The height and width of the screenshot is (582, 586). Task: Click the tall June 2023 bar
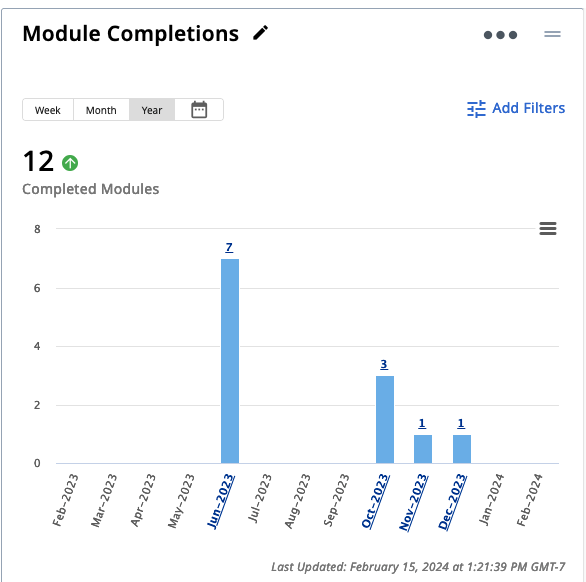pos(230,361)
